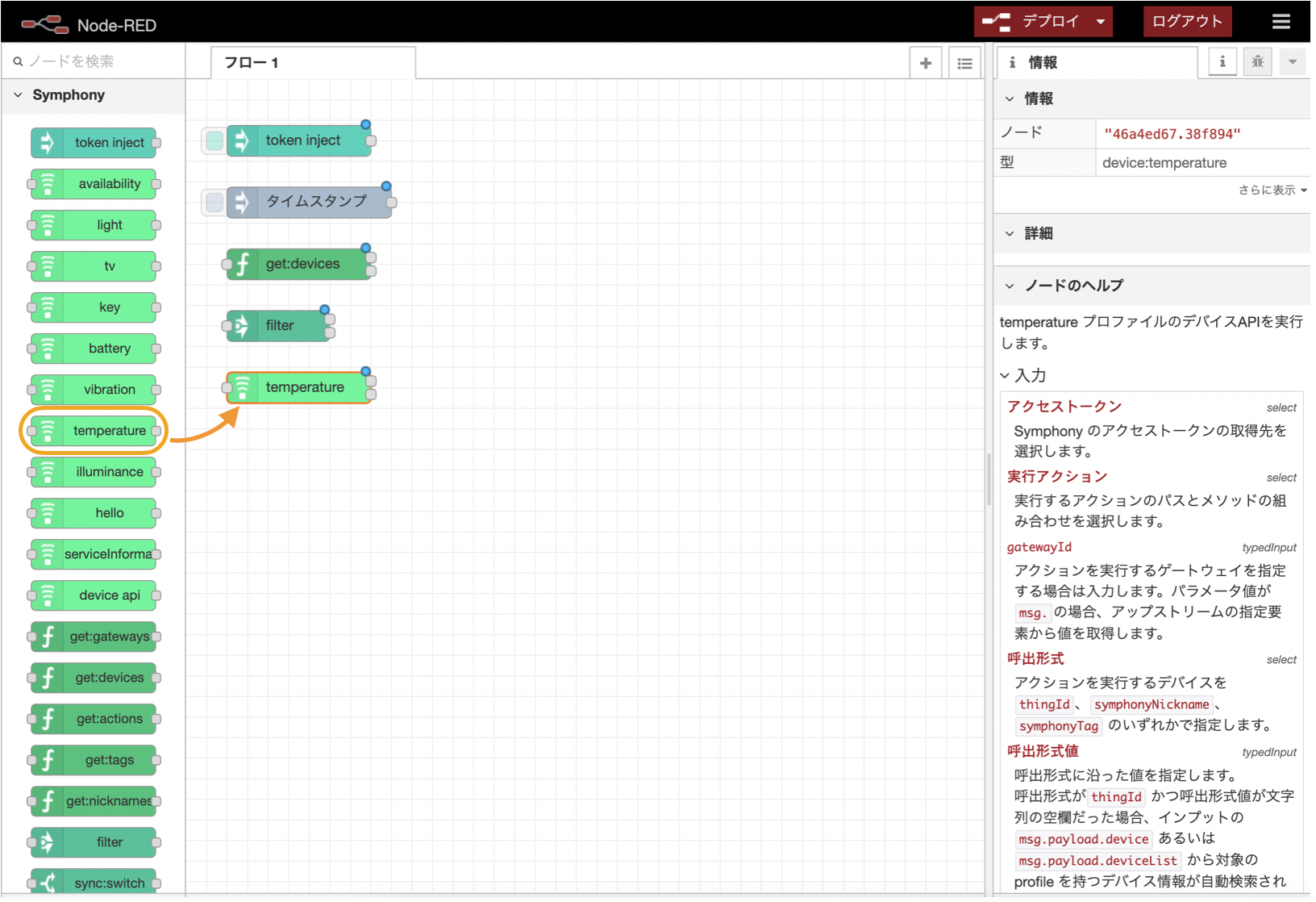
Task: Select get:devices function node in palette
Action: click(94, 679)
